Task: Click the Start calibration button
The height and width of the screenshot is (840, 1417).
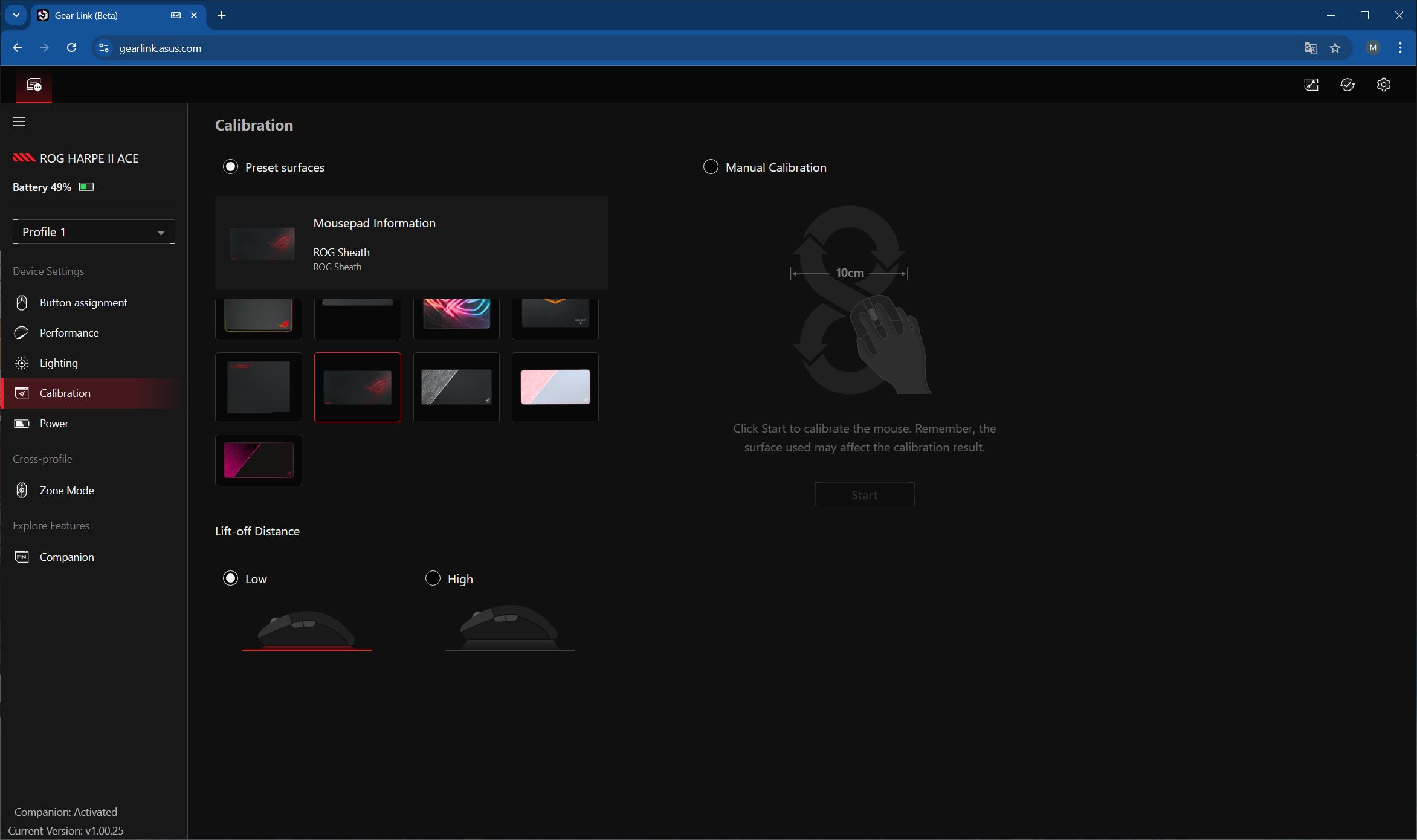Action: 864,494
